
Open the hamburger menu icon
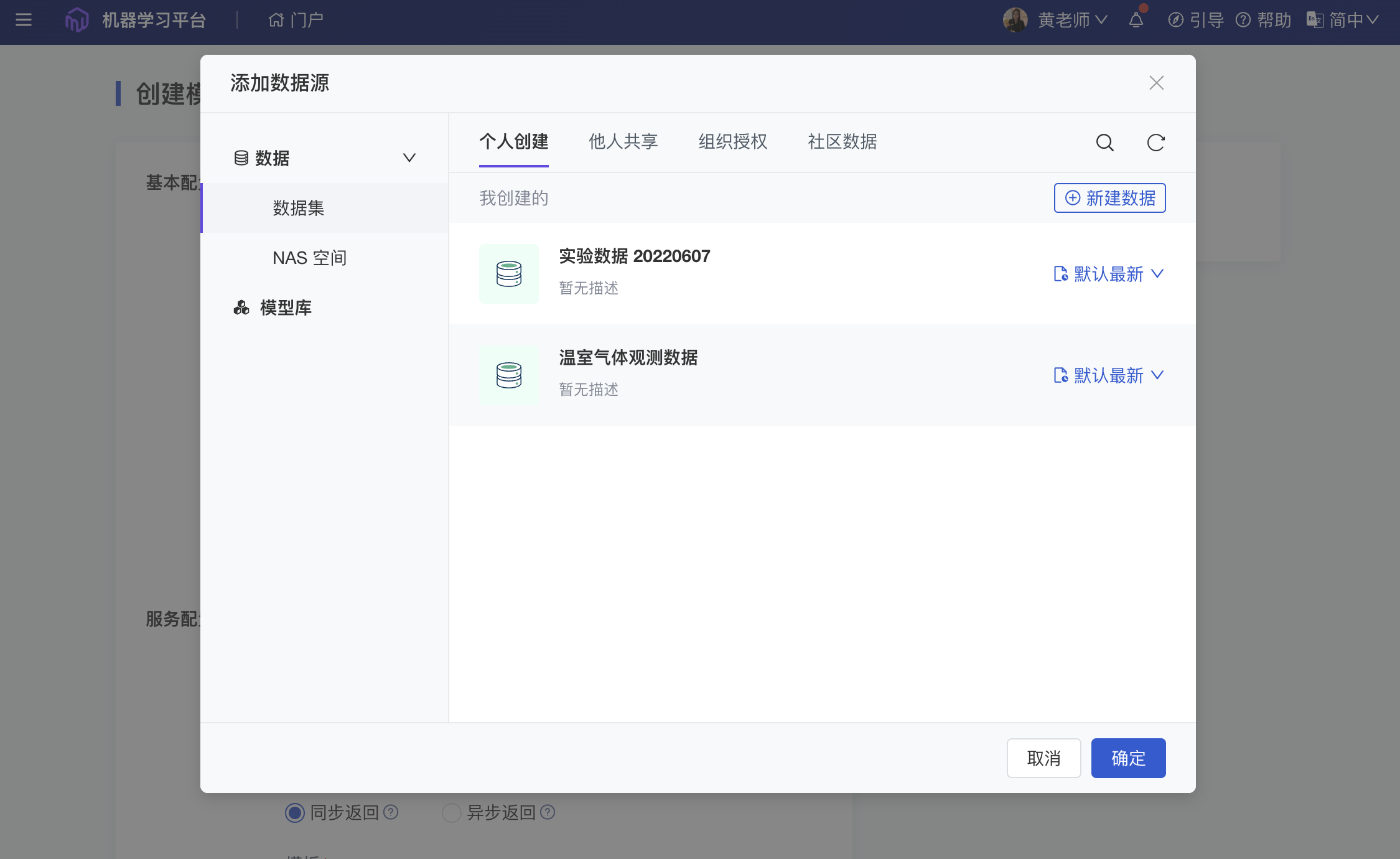(x=24, y=20)
